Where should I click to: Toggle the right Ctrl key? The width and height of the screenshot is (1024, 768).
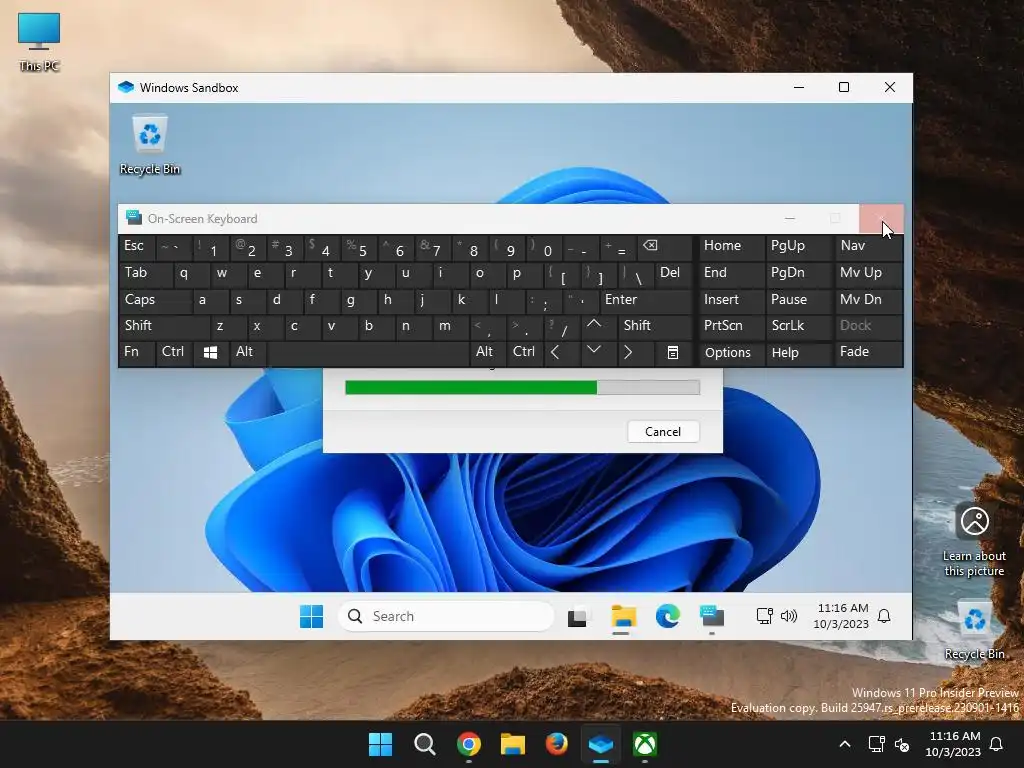524,353
